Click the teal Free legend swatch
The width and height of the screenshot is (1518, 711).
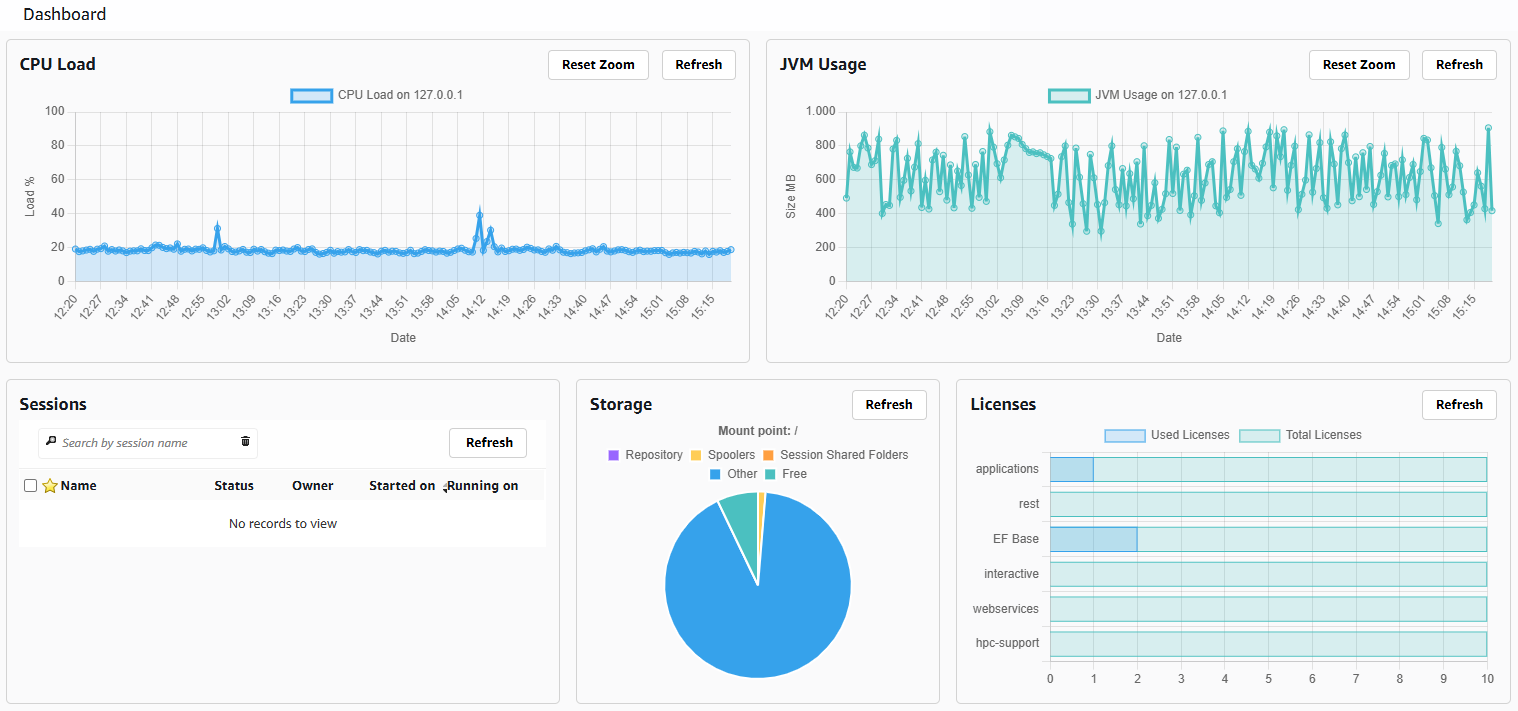coord(771,474)
